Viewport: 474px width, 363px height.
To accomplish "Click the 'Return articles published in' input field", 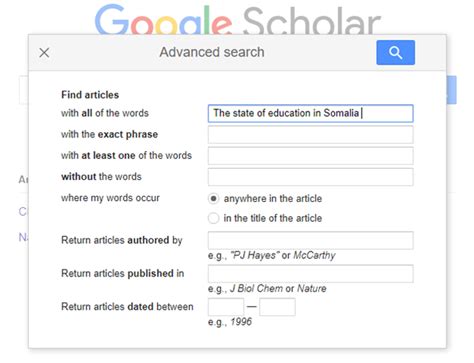I will click(311, 274).
